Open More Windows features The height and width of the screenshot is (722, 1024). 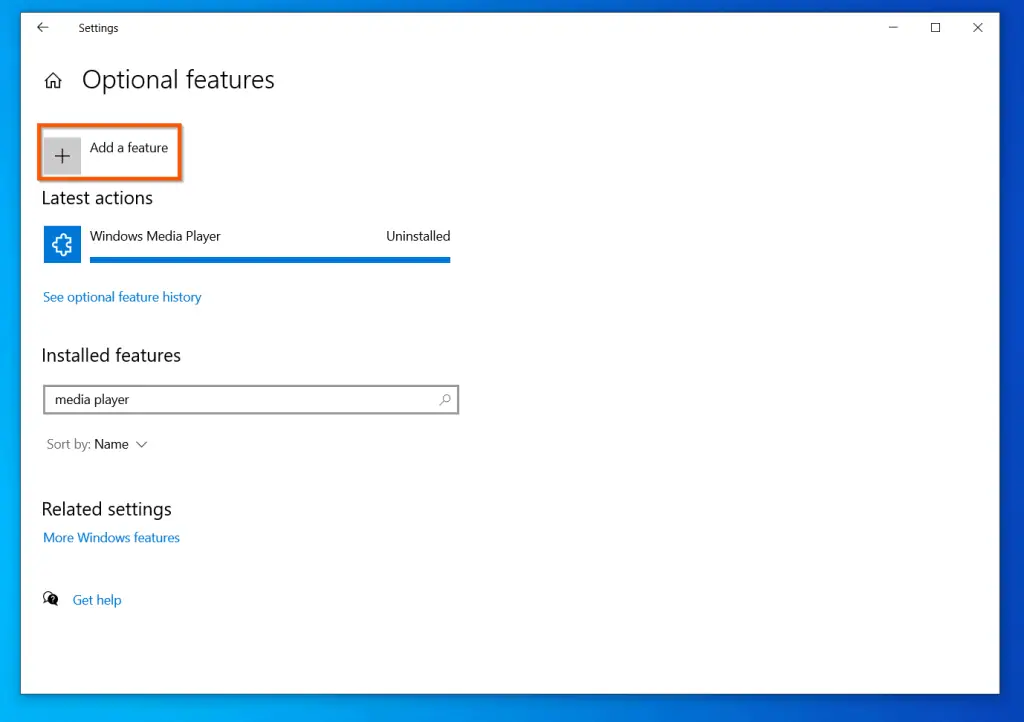coord(111,537)
